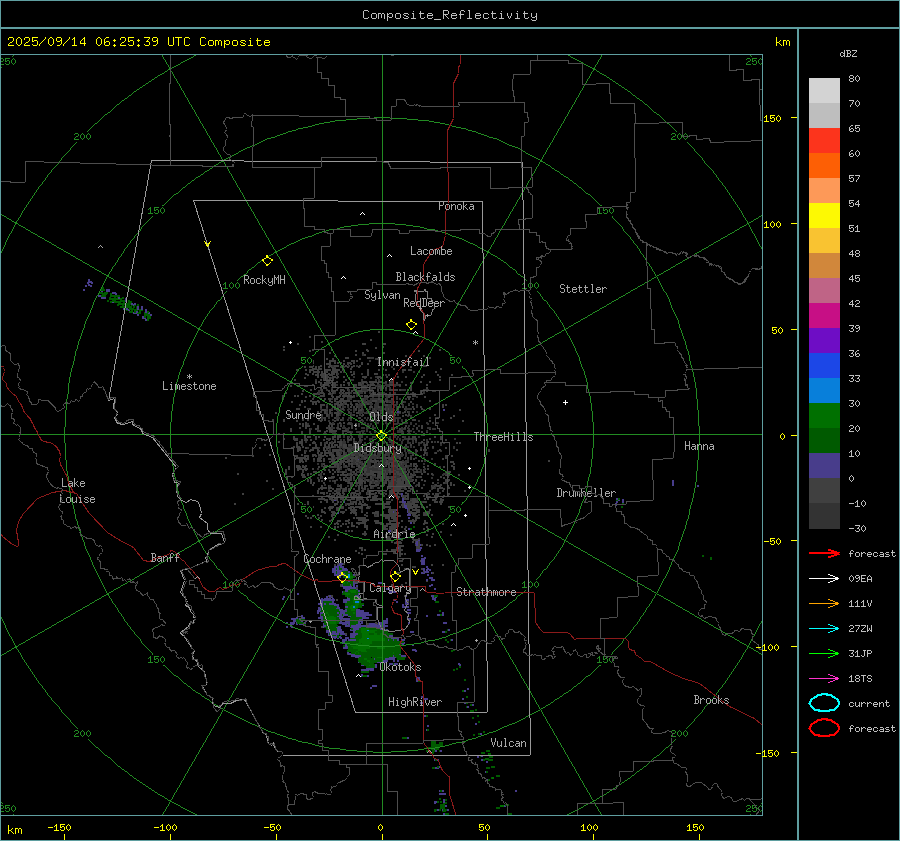Click the red forecast arrow in legend

click(x=824, y=553)
